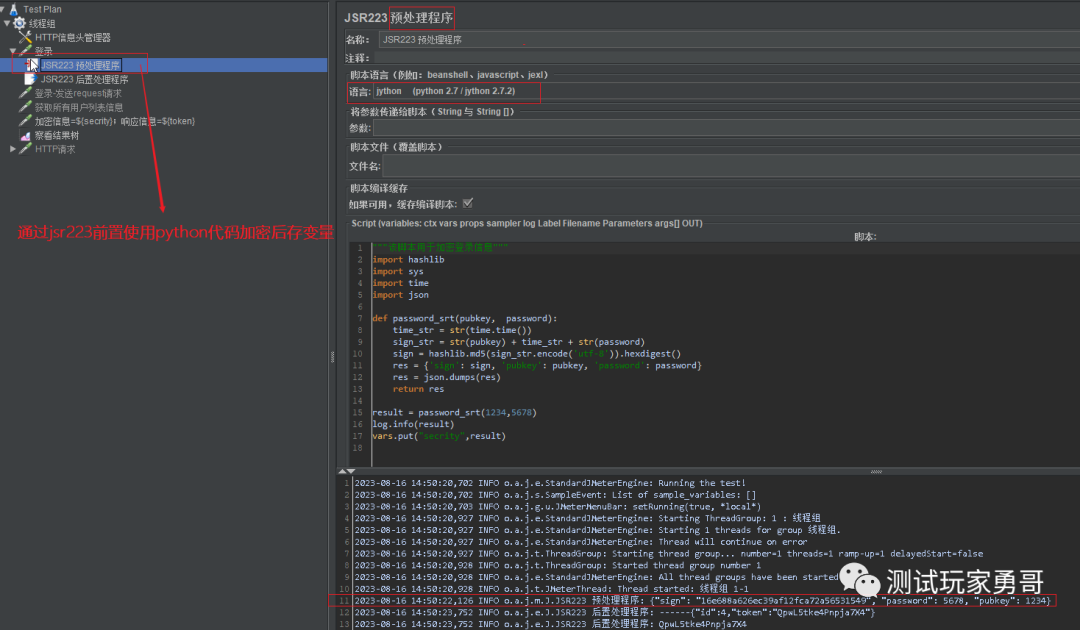Image resolution: width=1080 pixels, height=630 pixels.
Task: Click the 参数 parameters input field
Action: click(727, 128)
